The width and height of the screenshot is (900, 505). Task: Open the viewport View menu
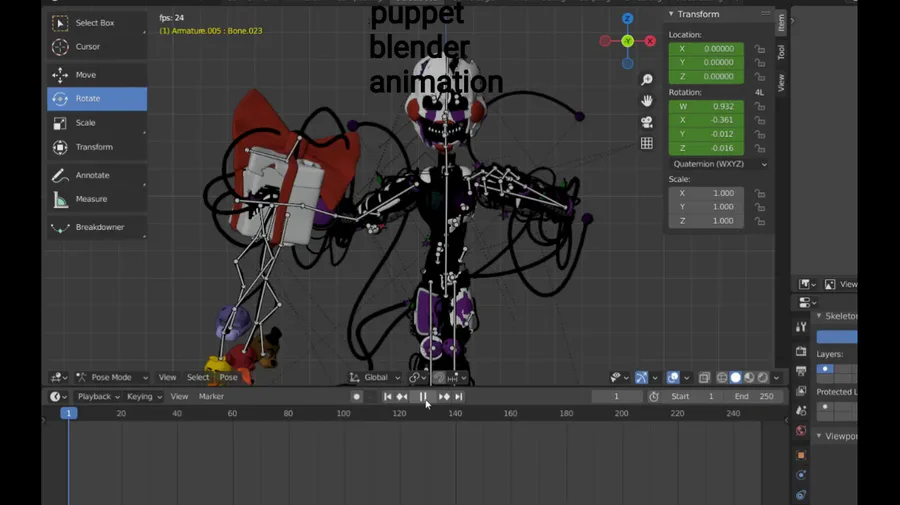tap(167, 377)
